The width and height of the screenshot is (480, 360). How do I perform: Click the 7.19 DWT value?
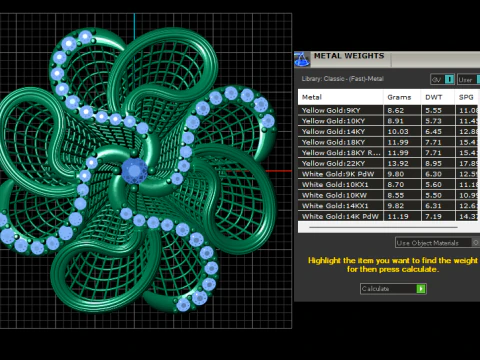coord(433,217)
